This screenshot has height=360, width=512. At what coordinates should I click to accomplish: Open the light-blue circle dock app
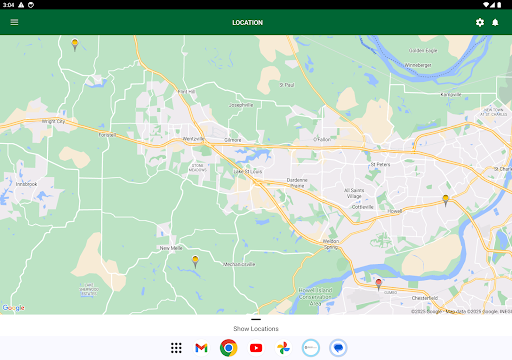tap(311, 348)
